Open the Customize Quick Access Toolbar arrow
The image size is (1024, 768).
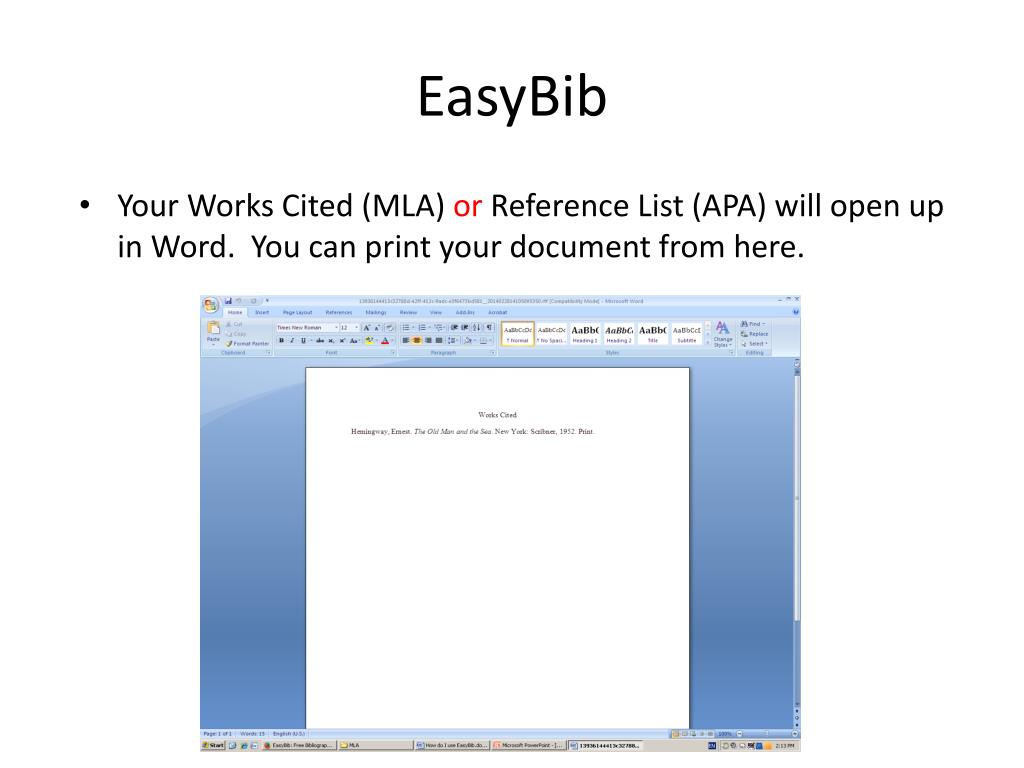click(267, 301)
